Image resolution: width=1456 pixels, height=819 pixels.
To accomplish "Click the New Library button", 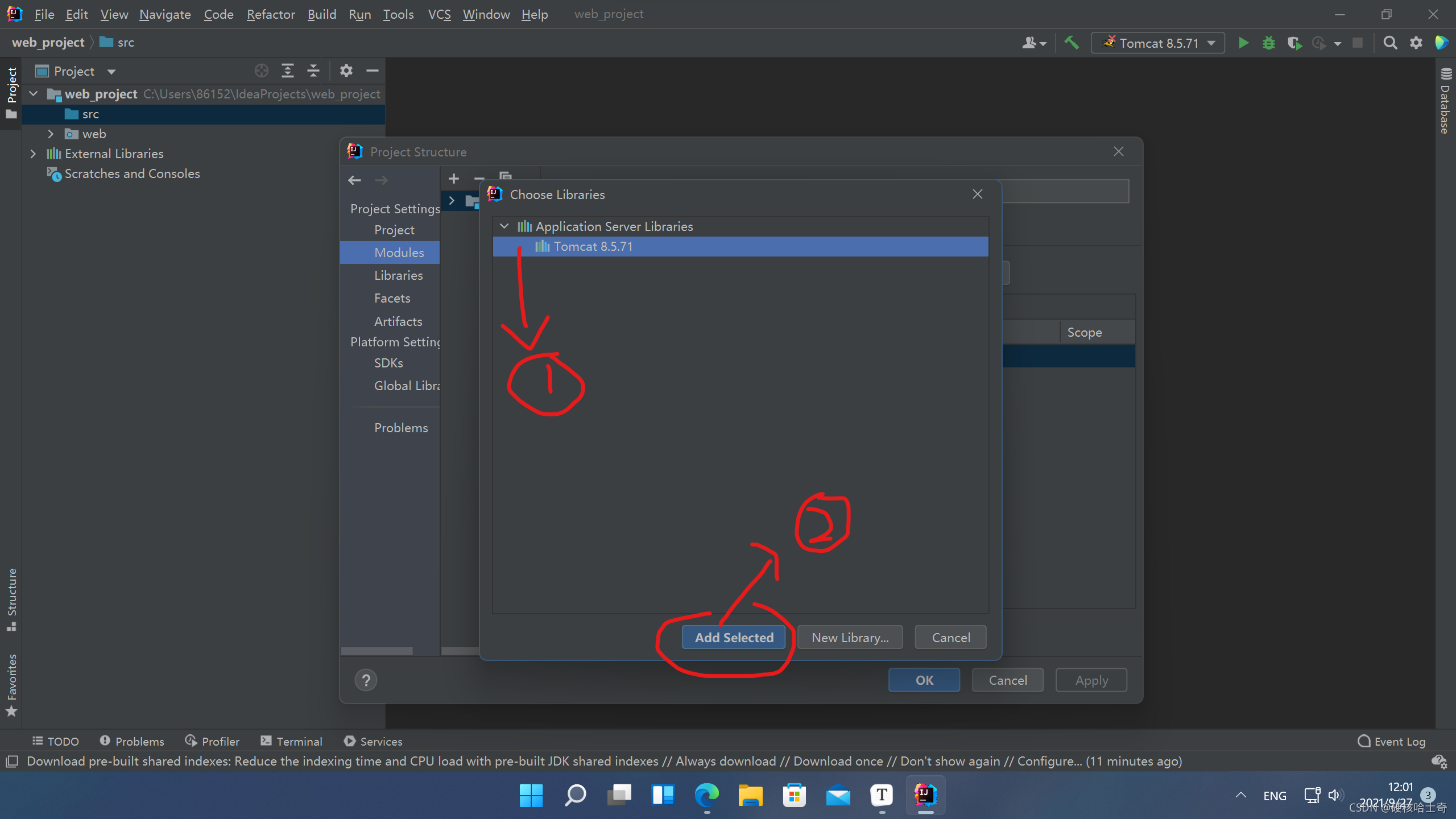I will tap(850, 637).
